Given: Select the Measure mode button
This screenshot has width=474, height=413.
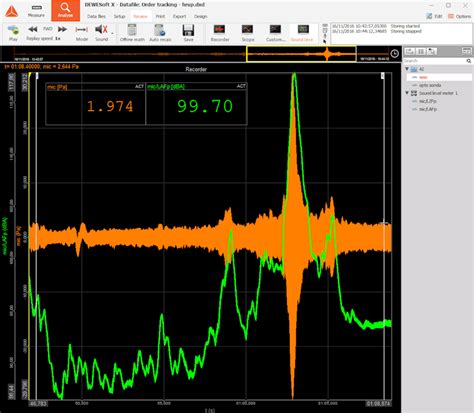Looking at the screenshot, I should [36, 11].
